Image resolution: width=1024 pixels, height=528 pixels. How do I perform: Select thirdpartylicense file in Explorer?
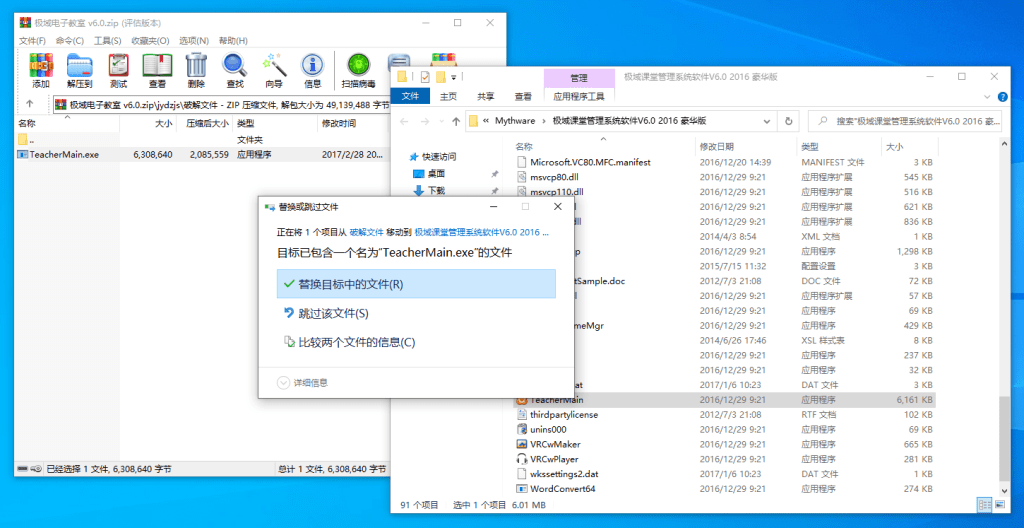pyautogui.click(x=724, y=414)
